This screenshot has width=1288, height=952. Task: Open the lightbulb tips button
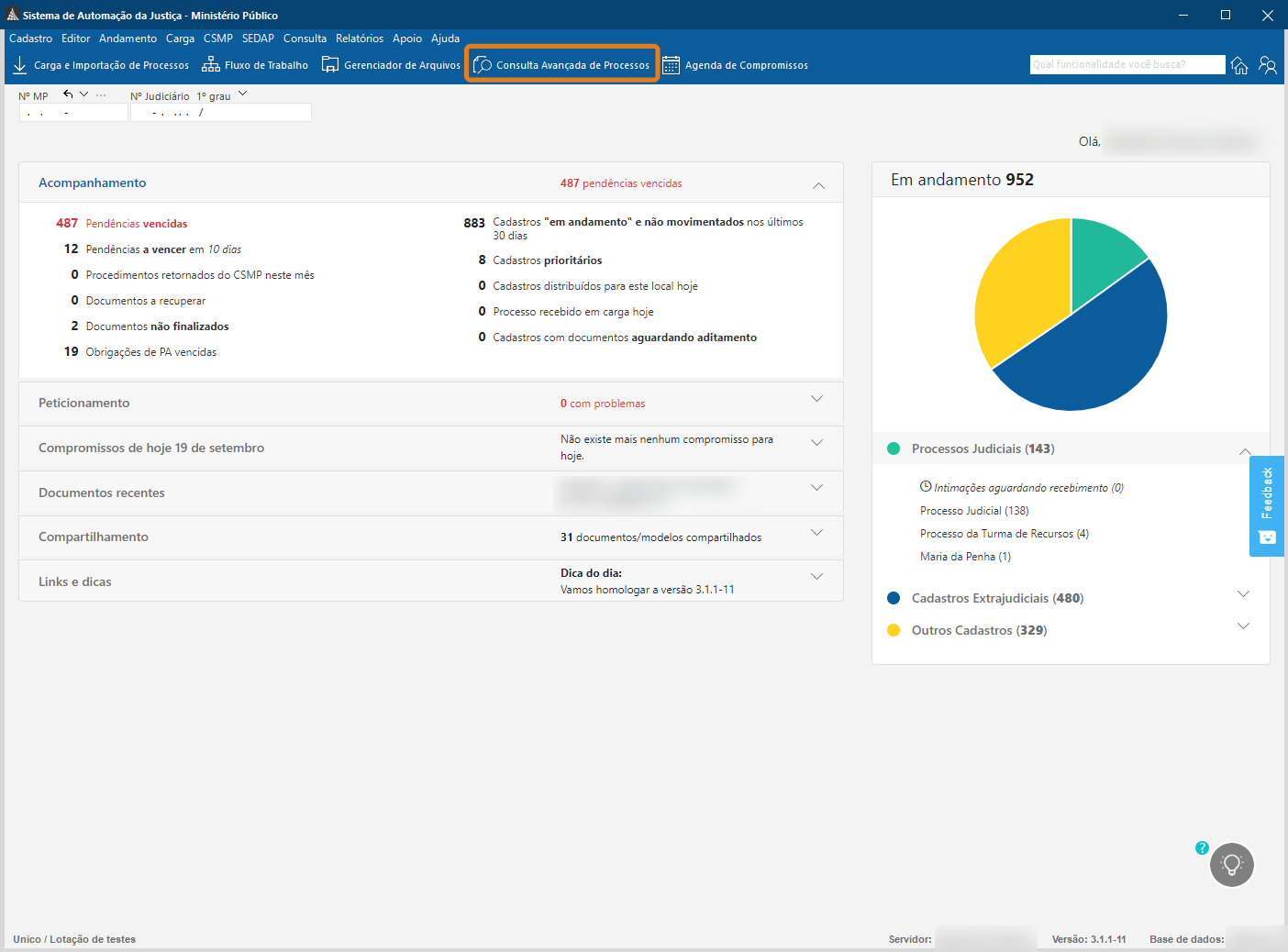tap(1232, 865)
